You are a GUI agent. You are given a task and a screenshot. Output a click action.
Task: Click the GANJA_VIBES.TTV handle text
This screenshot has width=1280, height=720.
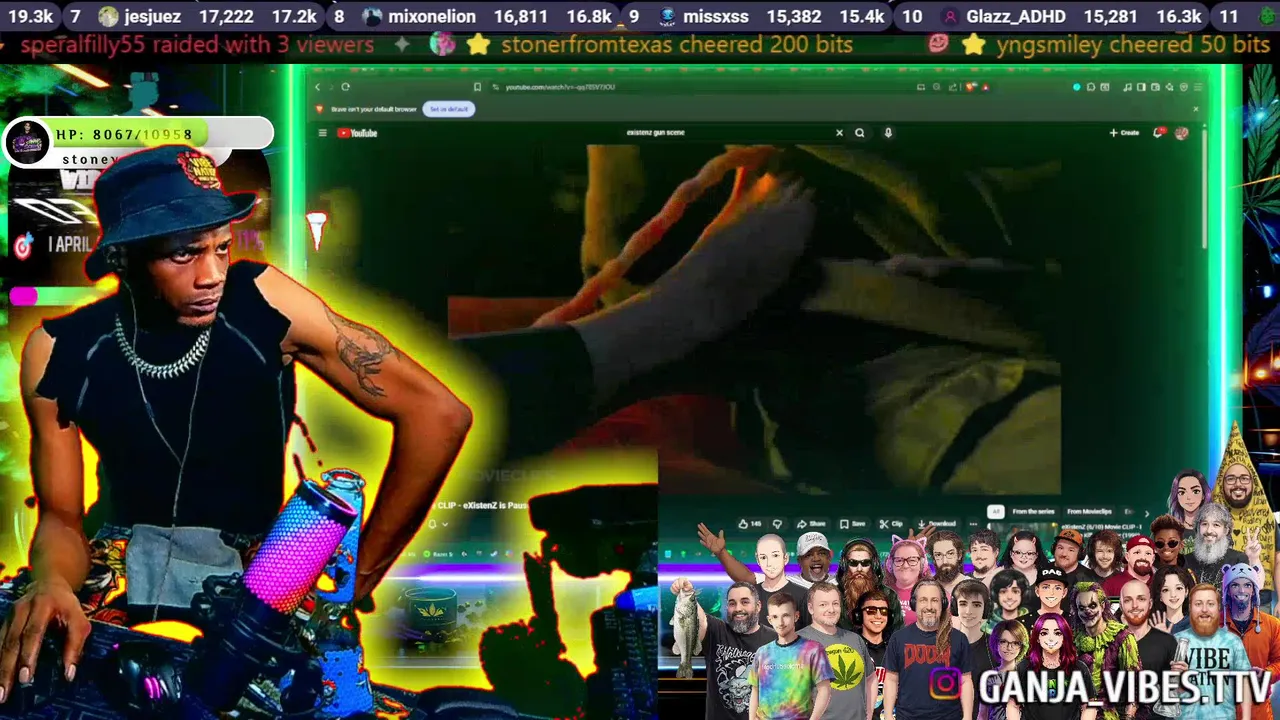pos(1124,687)
